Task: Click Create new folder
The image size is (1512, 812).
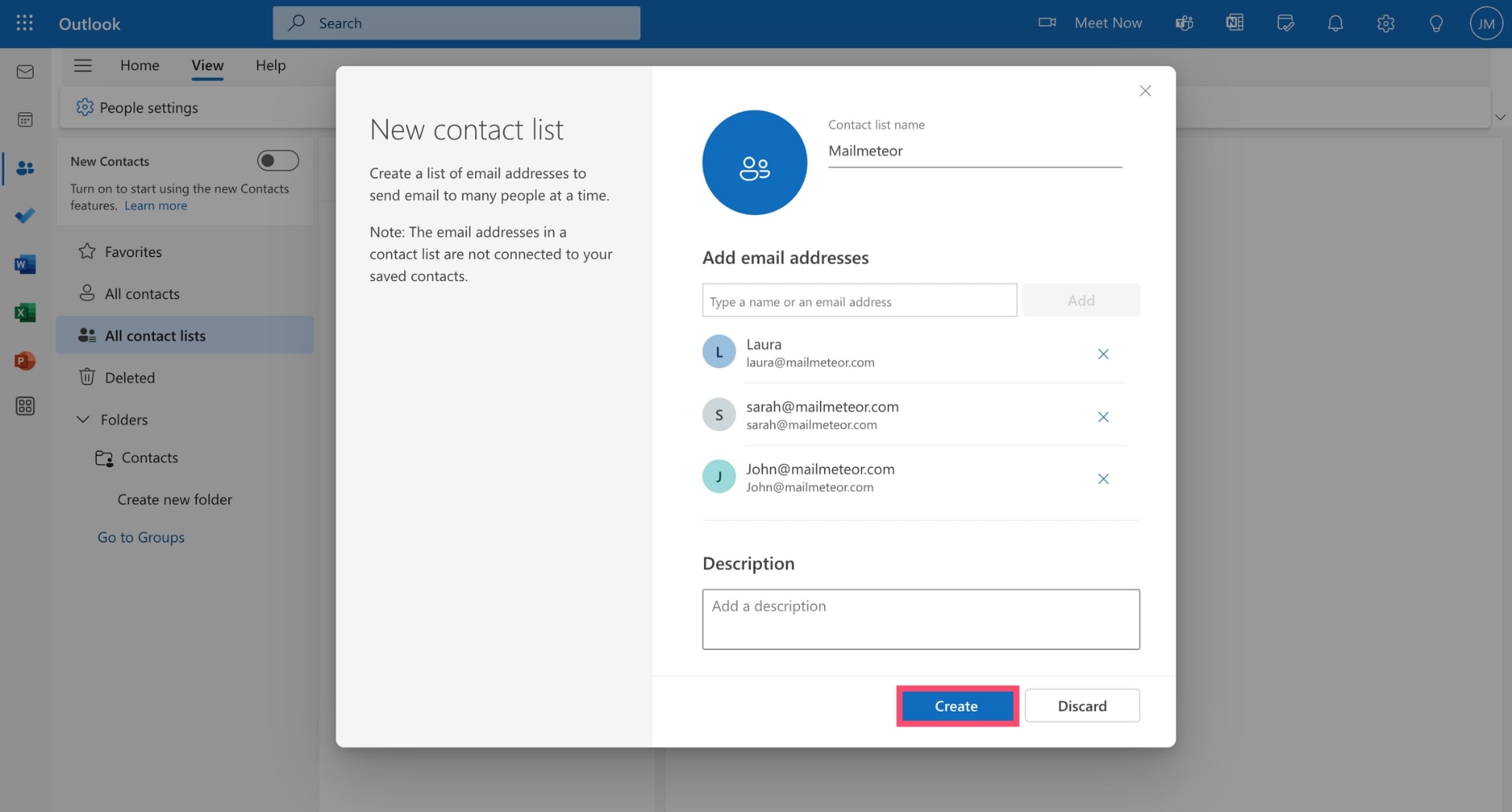Action: pyautogui.click(x=174, y=499)
